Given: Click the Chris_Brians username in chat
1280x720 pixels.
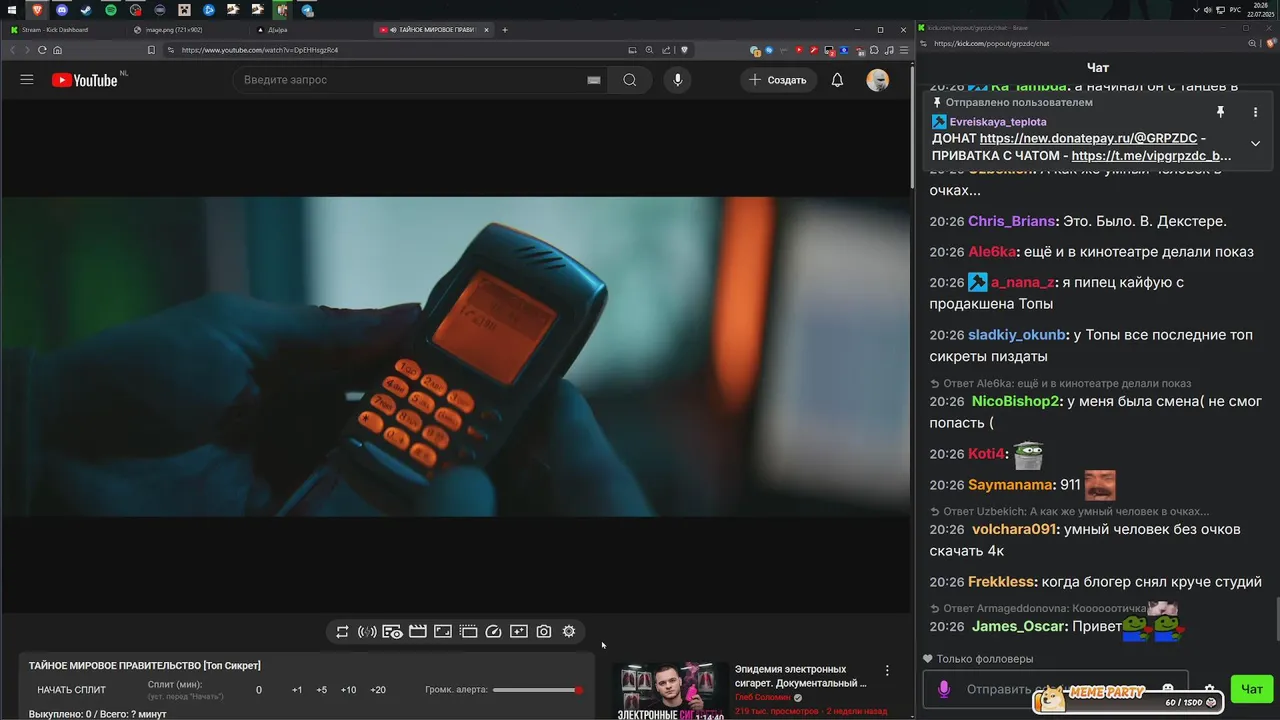Looking at the screenshot, I should click(x=1012, y=221).
